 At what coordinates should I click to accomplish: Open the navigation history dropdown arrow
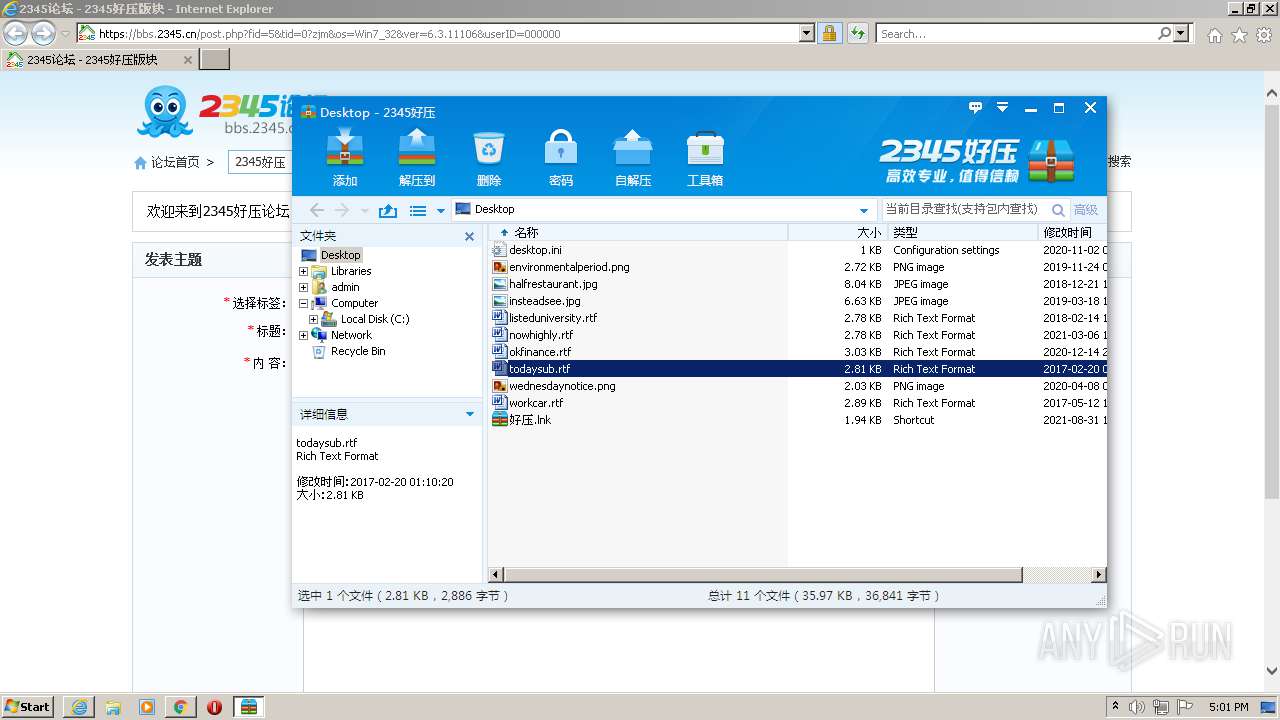[365, 211]
